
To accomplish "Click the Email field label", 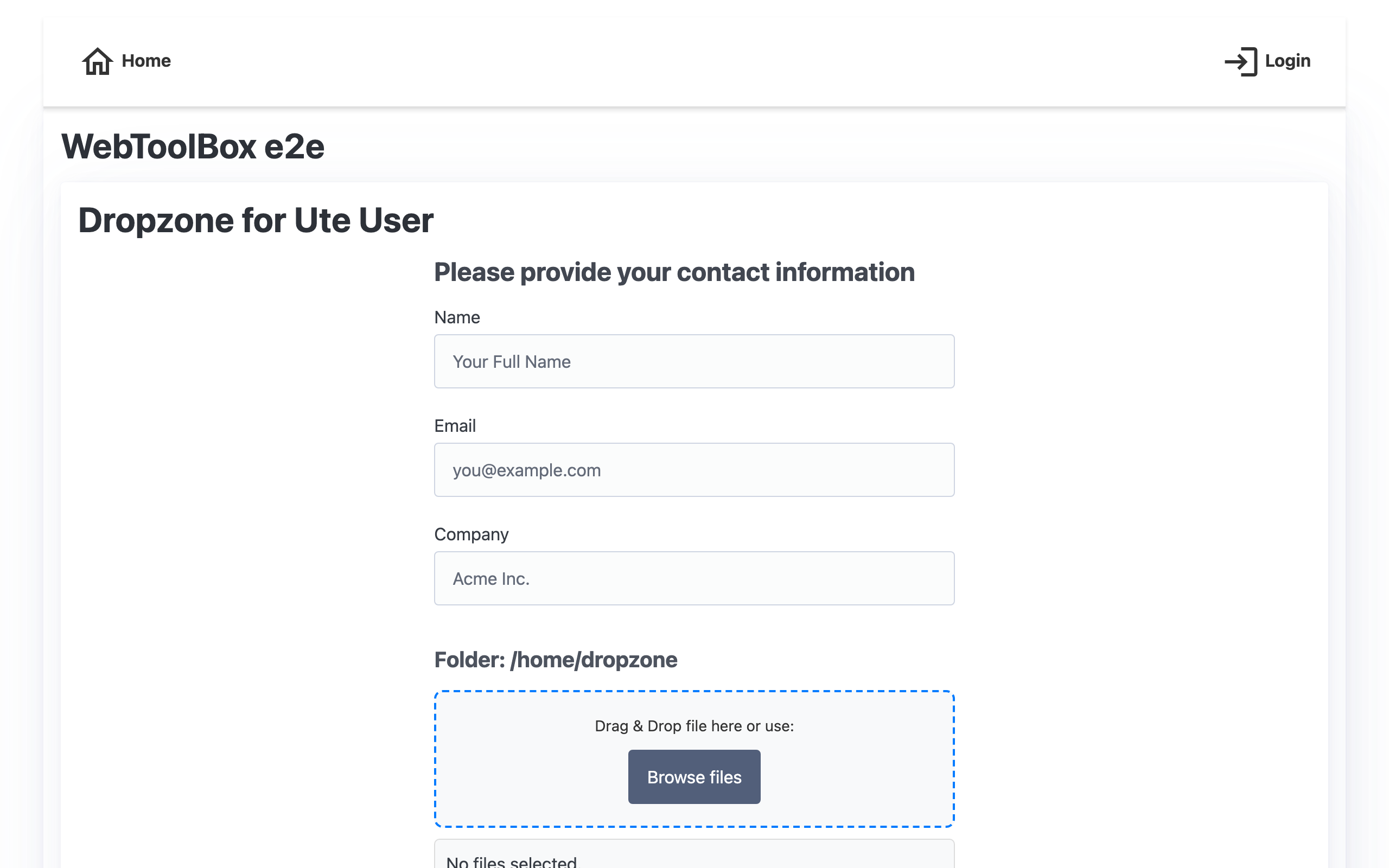I will pos(455,426).
